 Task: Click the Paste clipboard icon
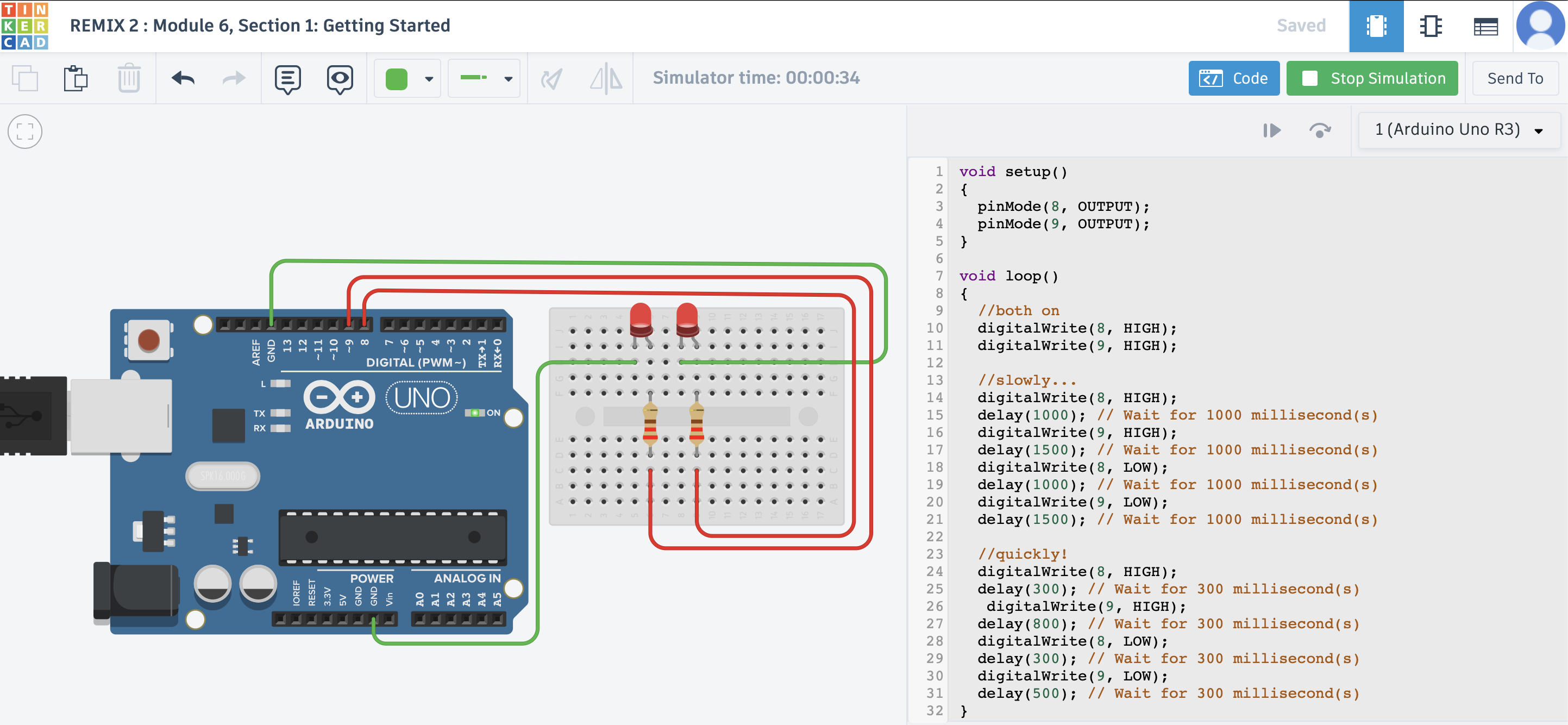coord(76,78)
